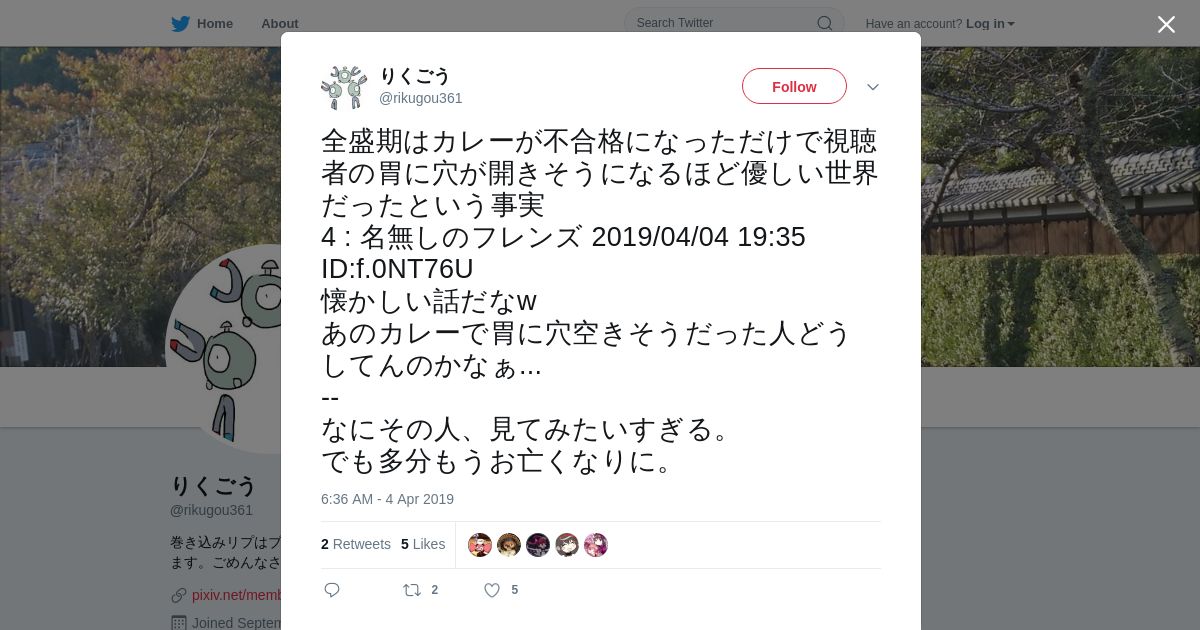Screen dimensions: 1200x630
Task: Go to the Home tab
Action: (x=202, y=24)
